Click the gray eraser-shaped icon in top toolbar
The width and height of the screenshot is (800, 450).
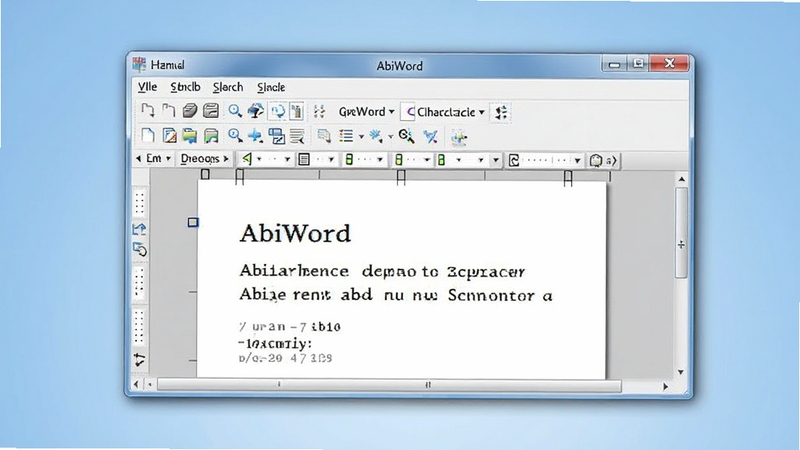pyautogui.click(x=190, y=111)
